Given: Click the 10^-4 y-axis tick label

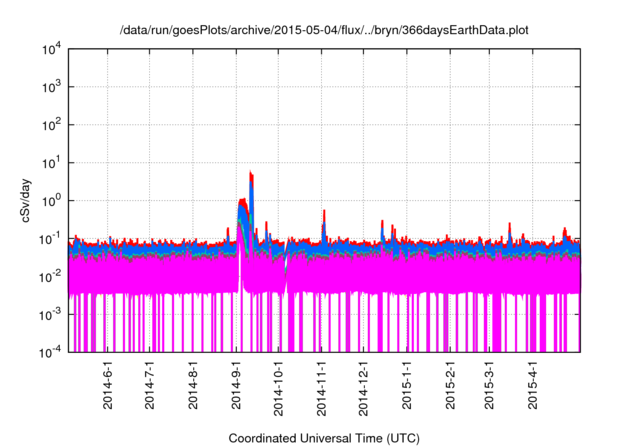Looking at the screenshot, I should [50, 352].
